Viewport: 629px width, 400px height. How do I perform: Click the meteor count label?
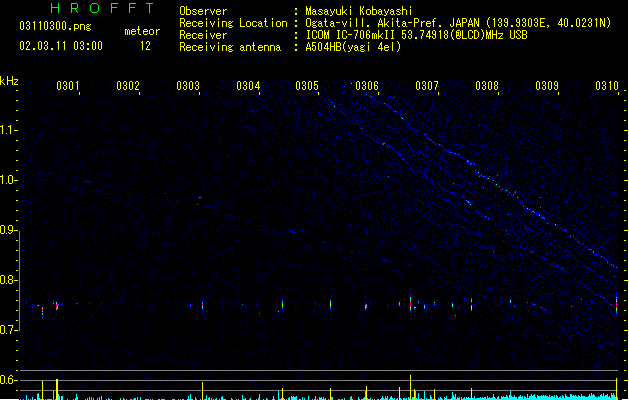[142, 31]
